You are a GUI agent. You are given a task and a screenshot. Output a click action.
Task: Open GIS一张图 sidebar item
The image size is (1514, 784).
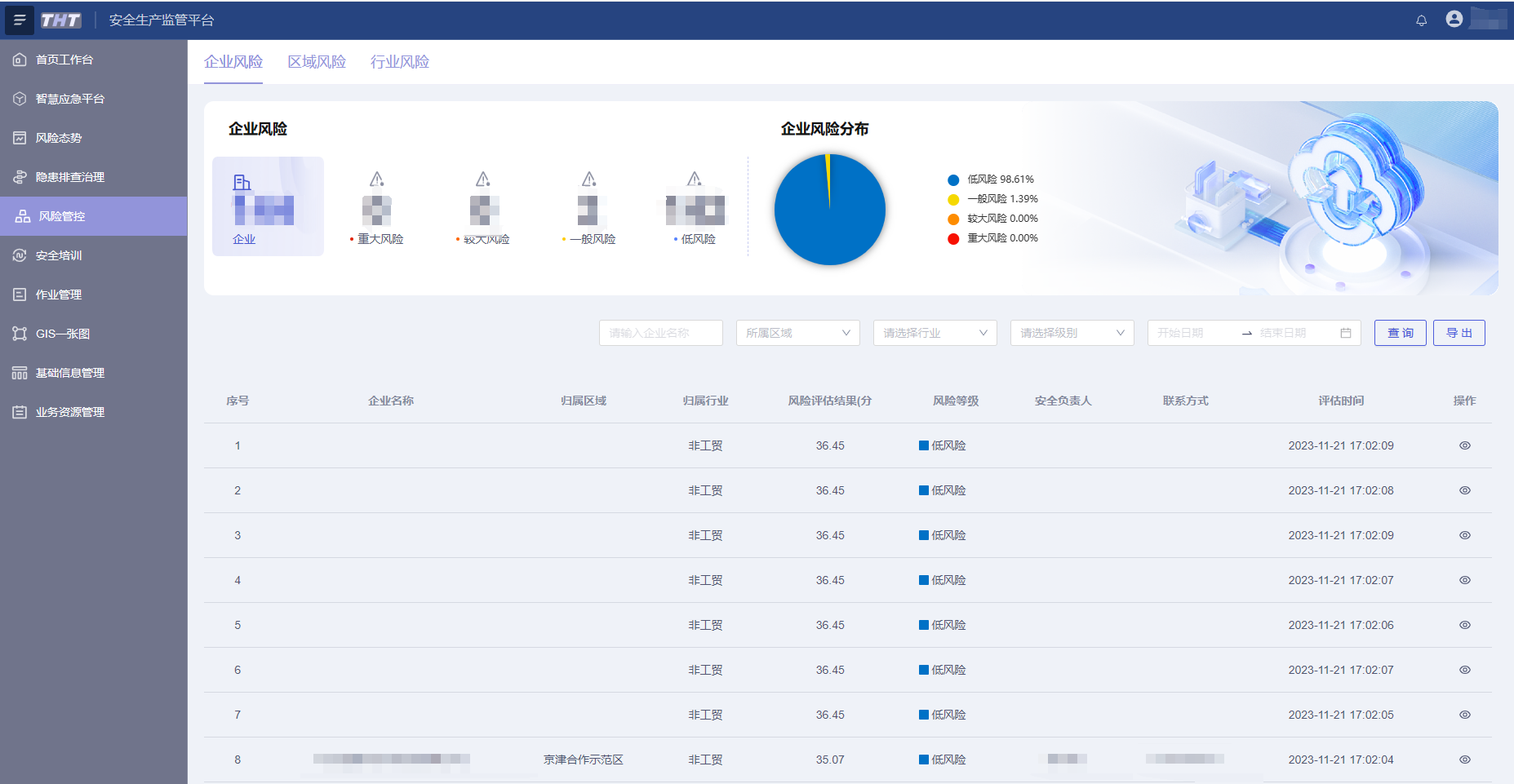(x=63, y=334)
